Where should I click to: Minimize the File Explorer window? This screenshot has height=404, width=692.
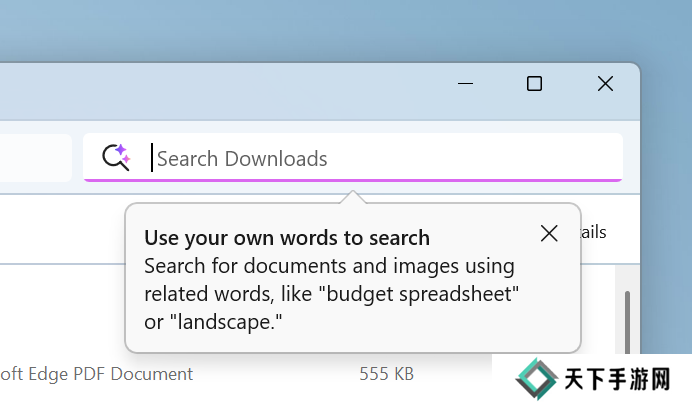pyautogui.click(x=465, y=84)
